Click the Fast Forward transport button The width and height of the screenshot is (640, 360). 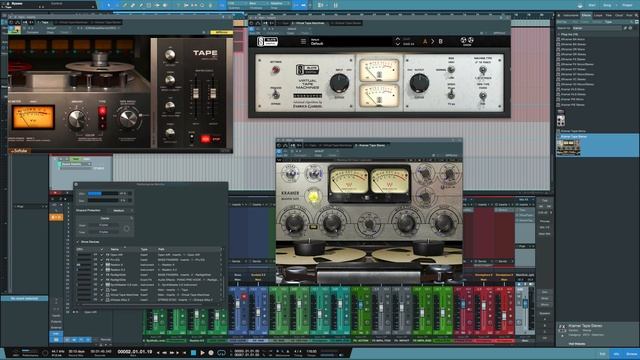(x=172, y=353)
